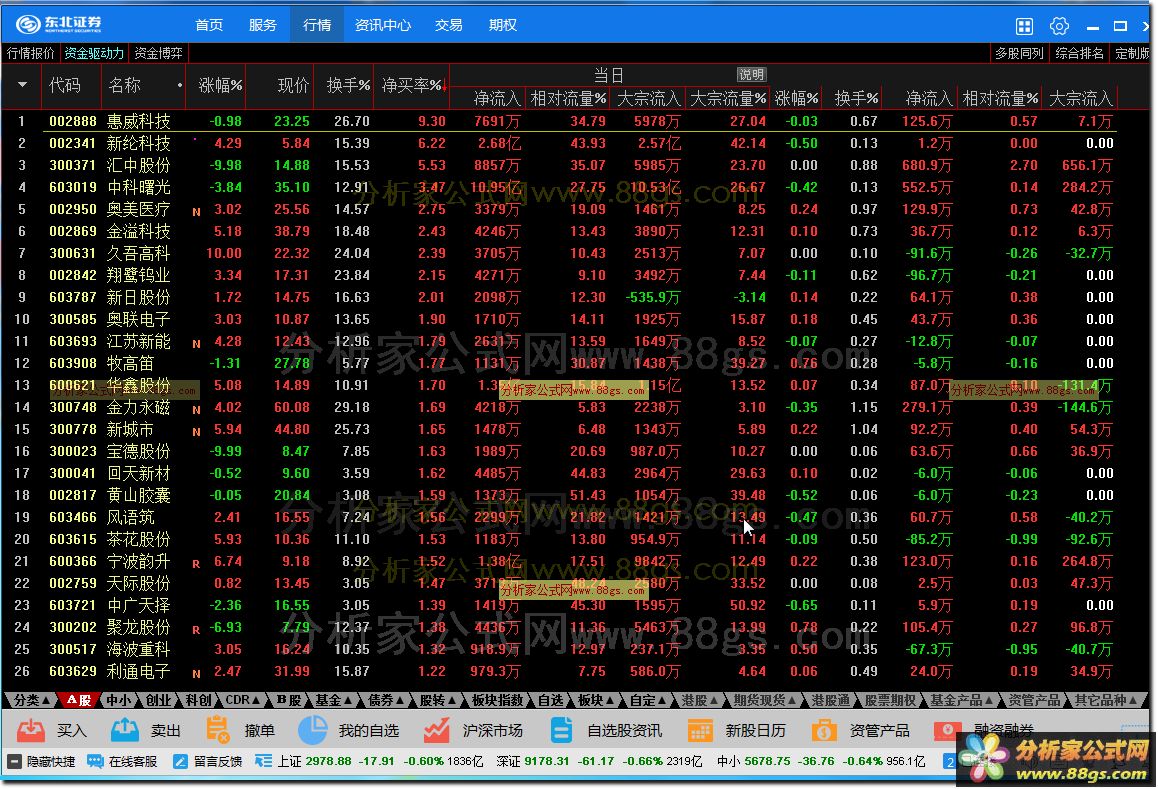Viewport: 1158px width, 789px height.
Task: Sort by 涨幅% column header next to 名称
Action: 220,86
